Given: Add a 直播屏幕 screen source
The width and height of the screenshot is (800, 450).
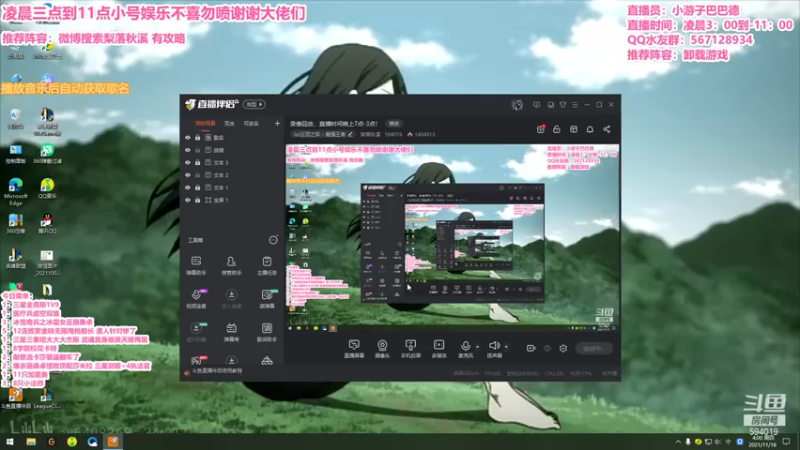Looking at the screenshot, I should (x=354, y=348).
